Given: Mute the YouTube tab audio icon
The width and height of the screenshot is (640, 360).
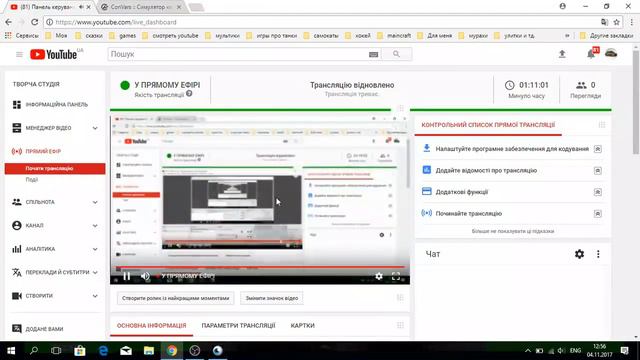Looking at the screenshot, I should point(81,7).
